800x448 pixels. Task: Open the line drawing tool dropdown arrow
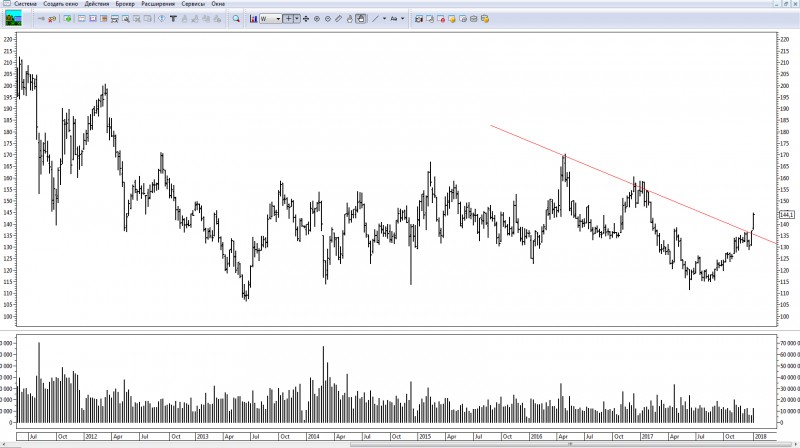pos(384,19)
